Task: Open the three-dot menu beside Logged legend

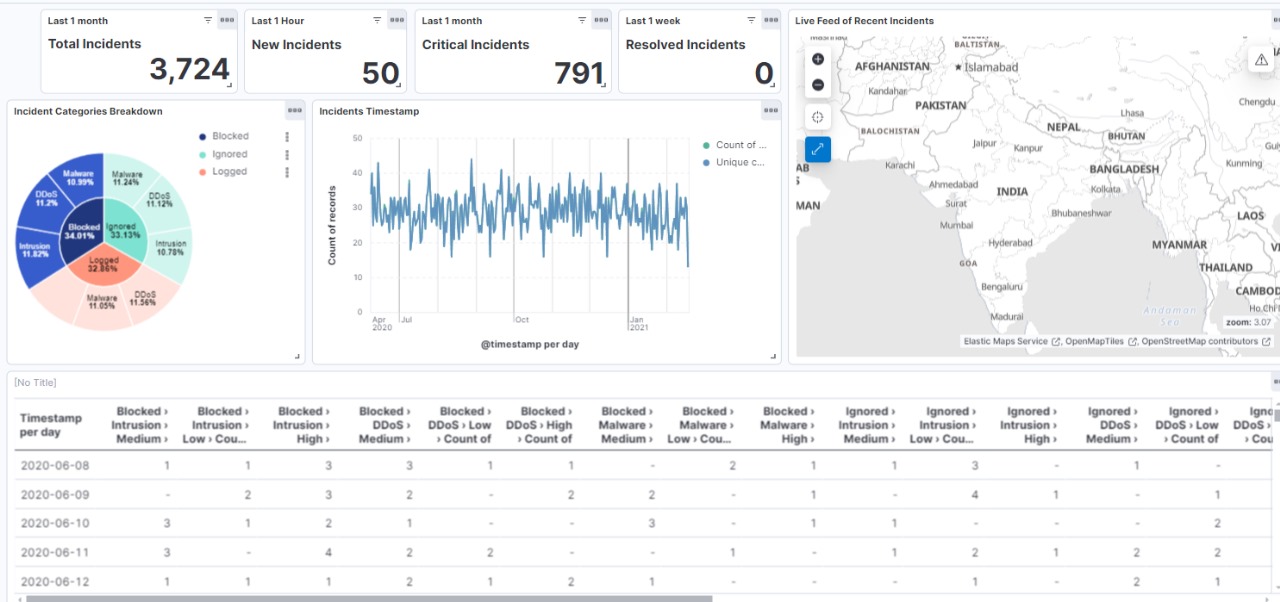Action: click(287, 172)
